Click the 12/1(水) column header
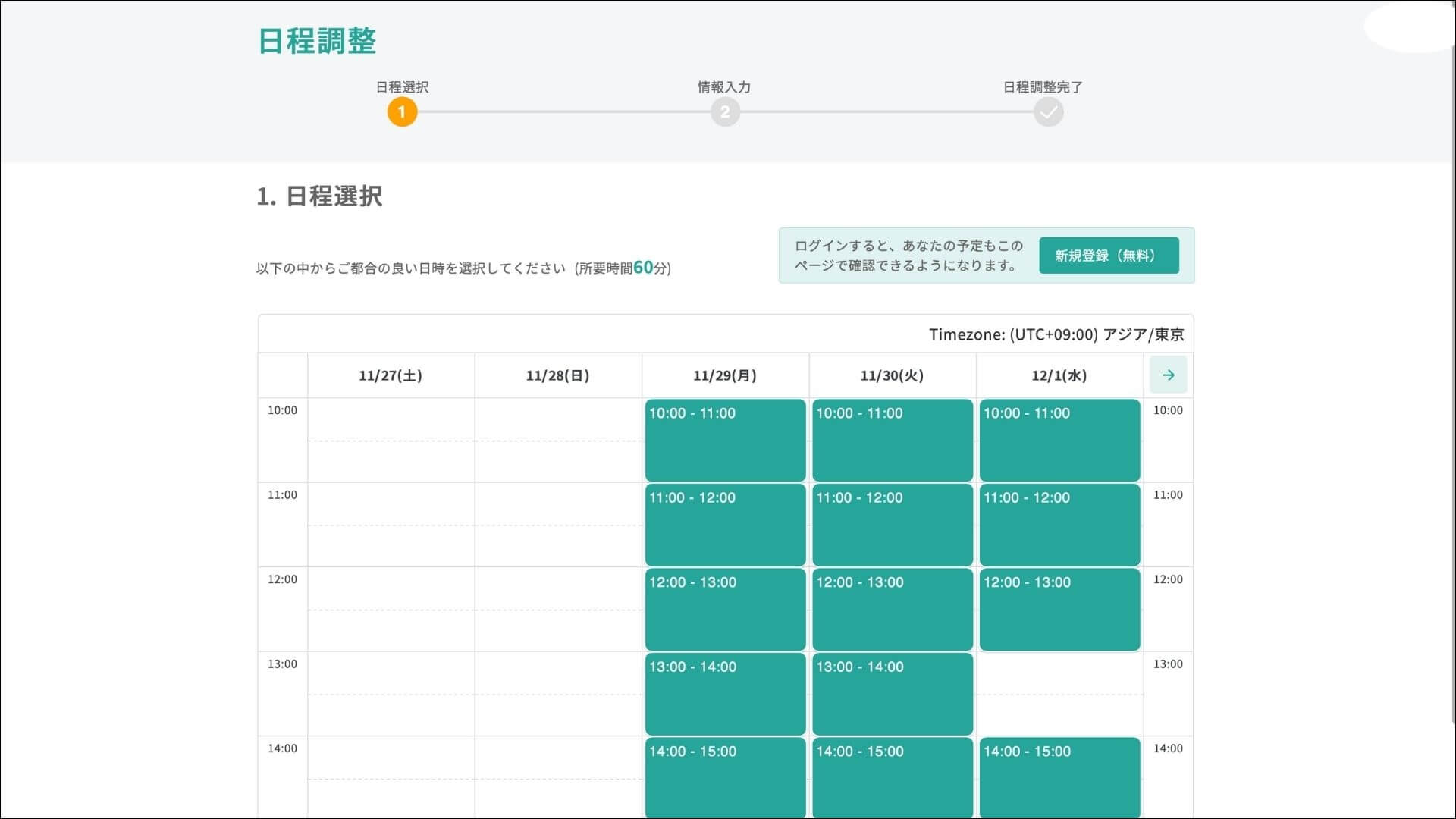 (1059, 375)
